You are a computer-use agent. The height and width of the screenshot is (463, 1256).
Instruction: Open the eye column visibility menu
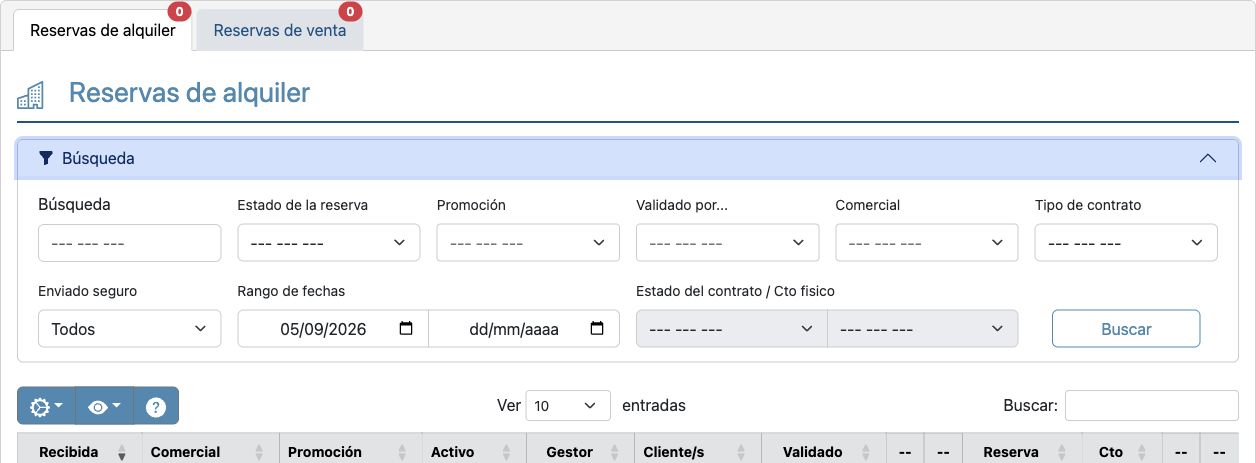pyautogui.click(x=104, y=406)
